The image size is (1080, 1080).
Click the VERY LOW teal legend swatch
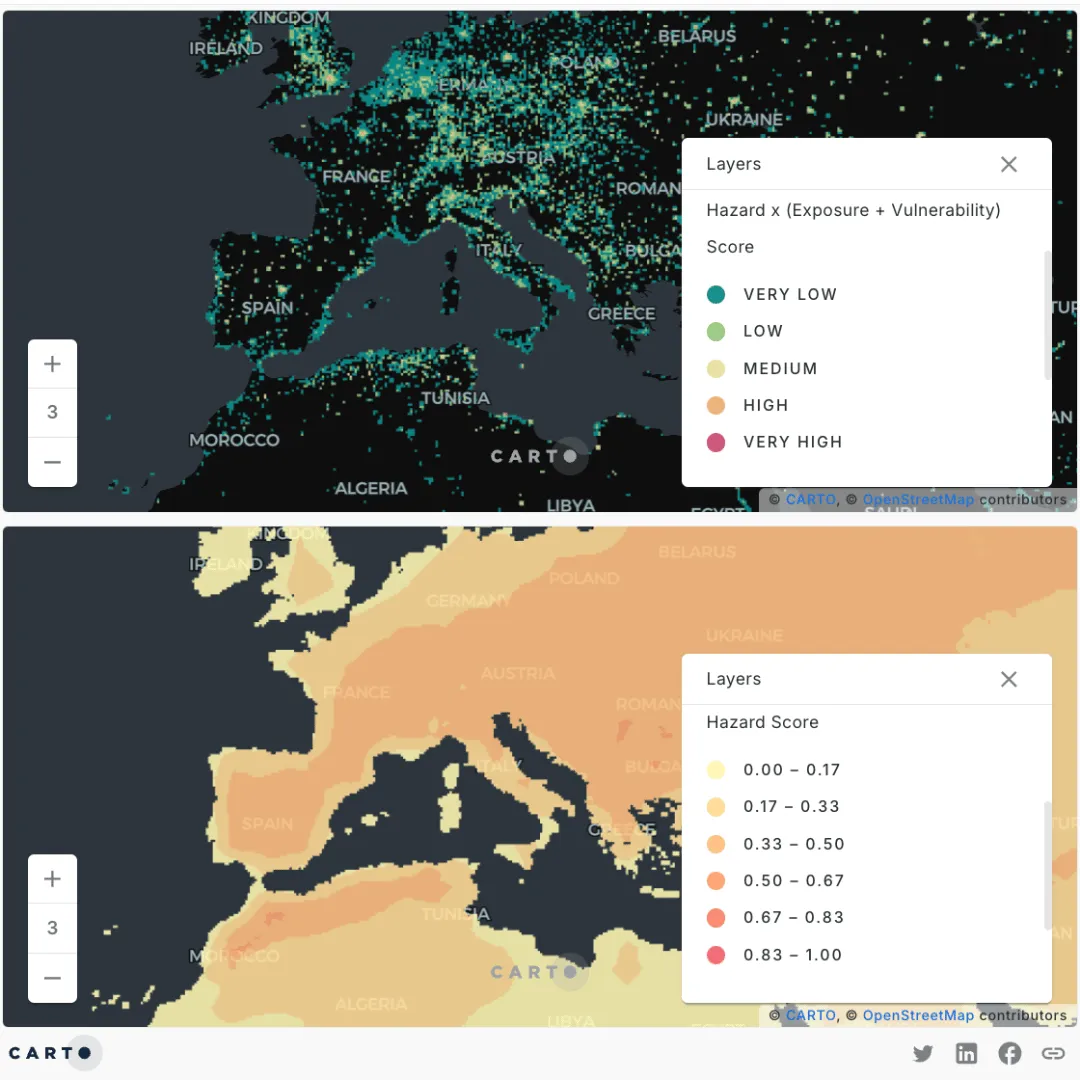[716, 294]
